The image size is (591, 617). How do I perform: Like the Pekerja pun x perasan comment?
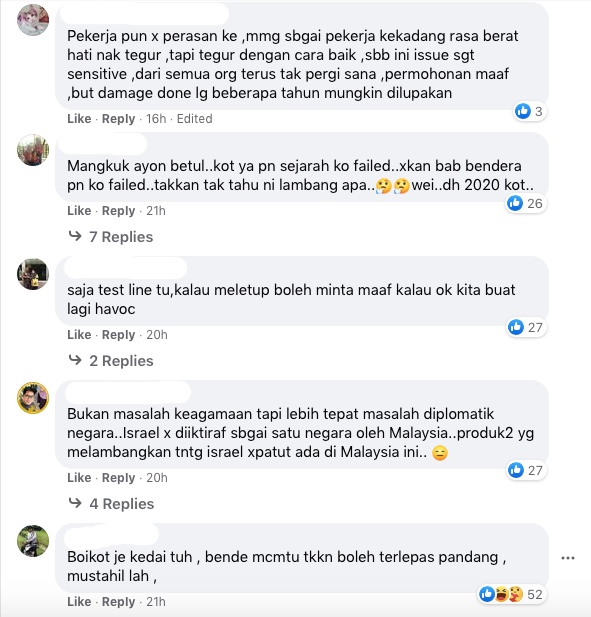79,118
